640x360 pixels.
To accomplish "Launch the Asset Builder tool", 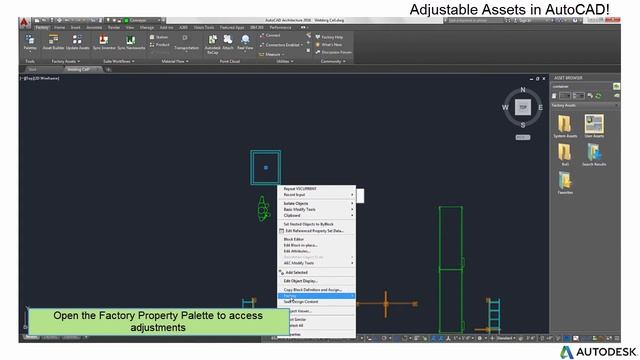I will pyautogui.click(x=53, y=42).
